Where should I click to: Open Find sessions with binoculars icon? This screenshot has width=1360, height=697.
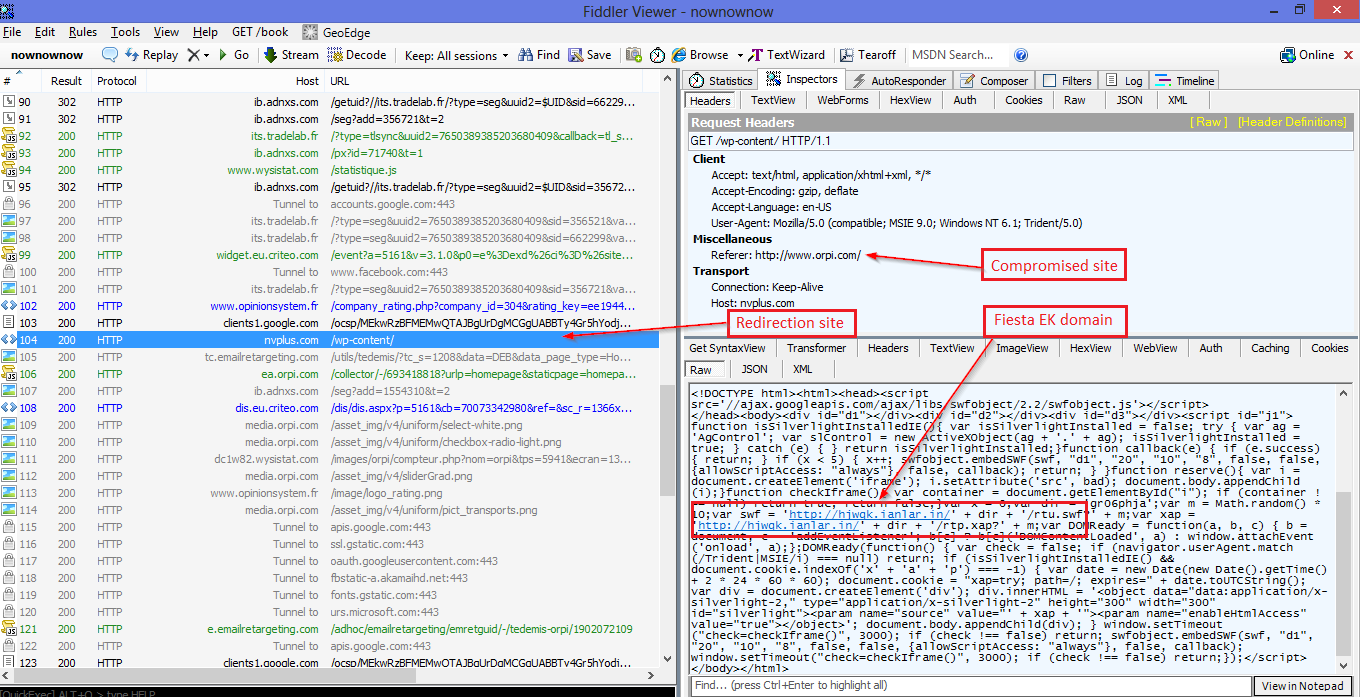click(538, 55)
